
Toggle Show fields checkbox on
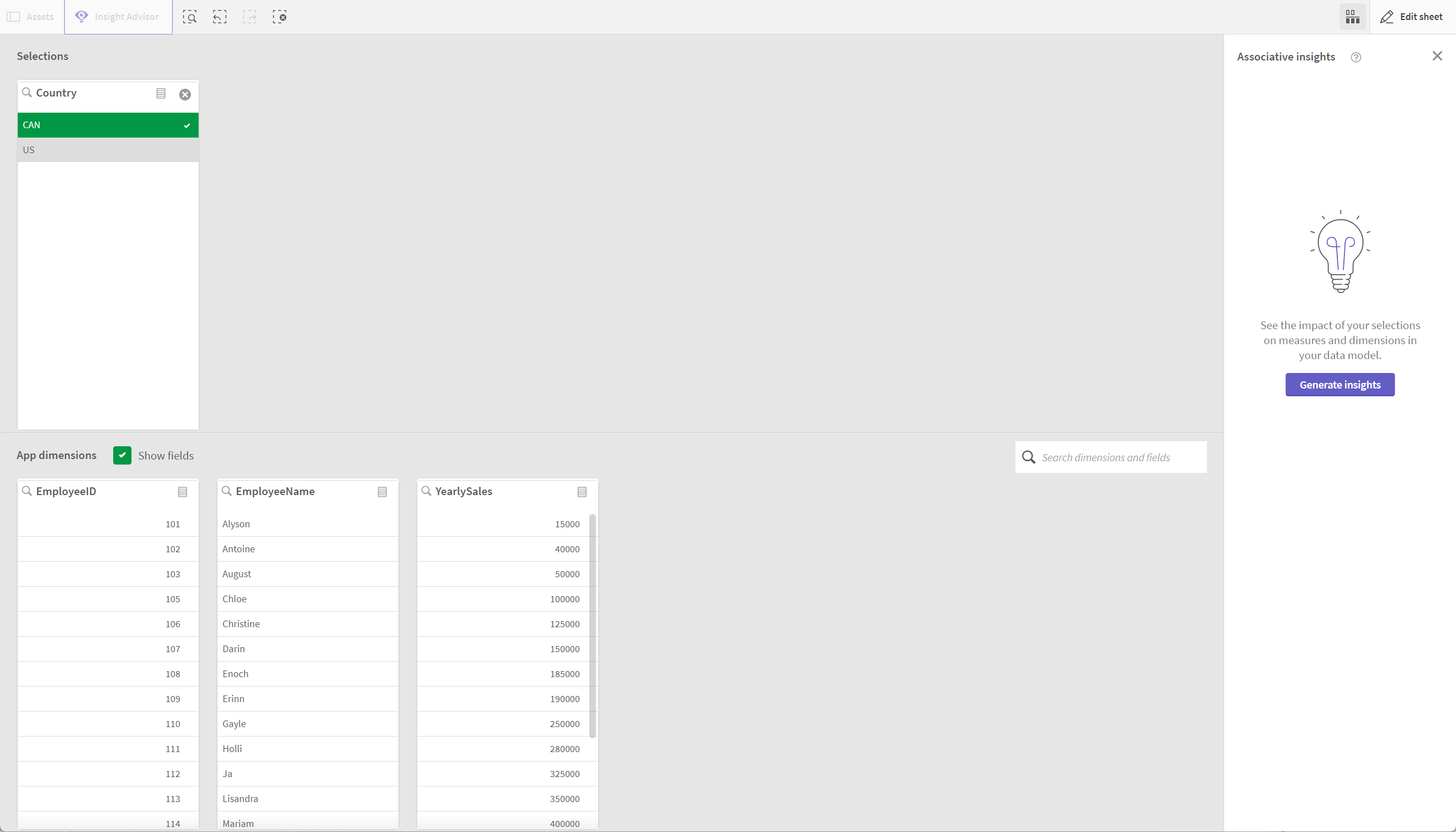coord(122,455)
